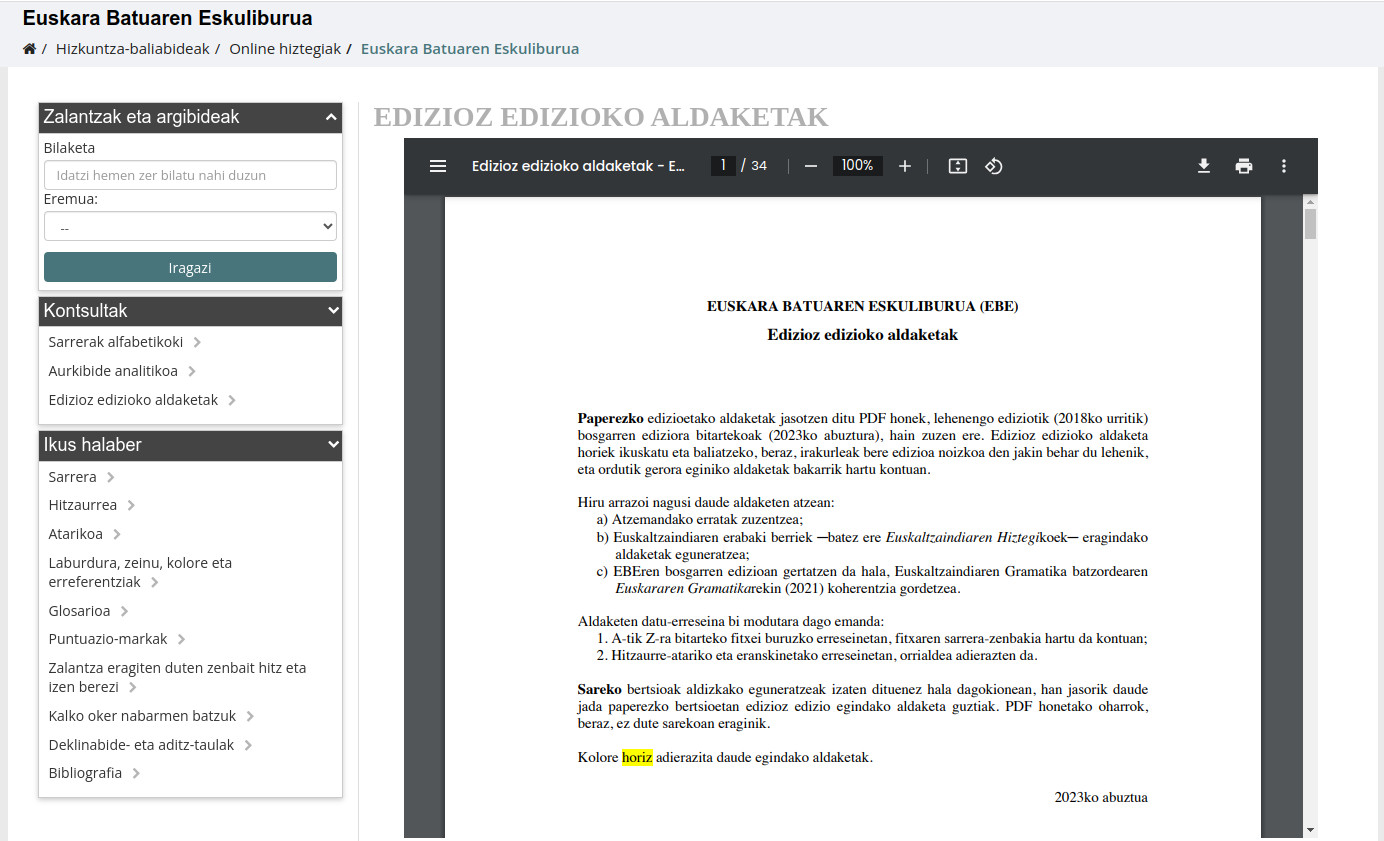Click the chevron beside Atarikoa
Screen dimensions: 1384x841
pyautogui.click(x=116, y=535)
